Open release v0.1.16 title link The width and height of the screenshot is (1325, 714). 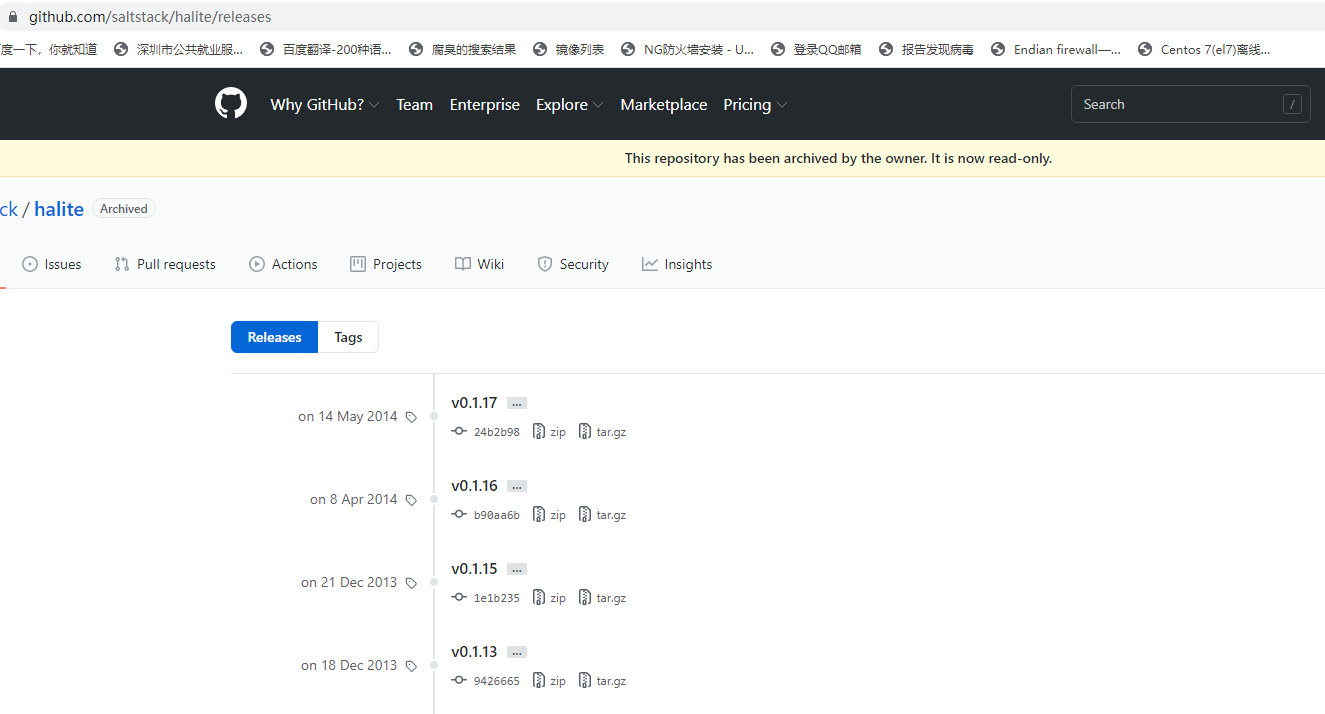click(x=474, y=486)
